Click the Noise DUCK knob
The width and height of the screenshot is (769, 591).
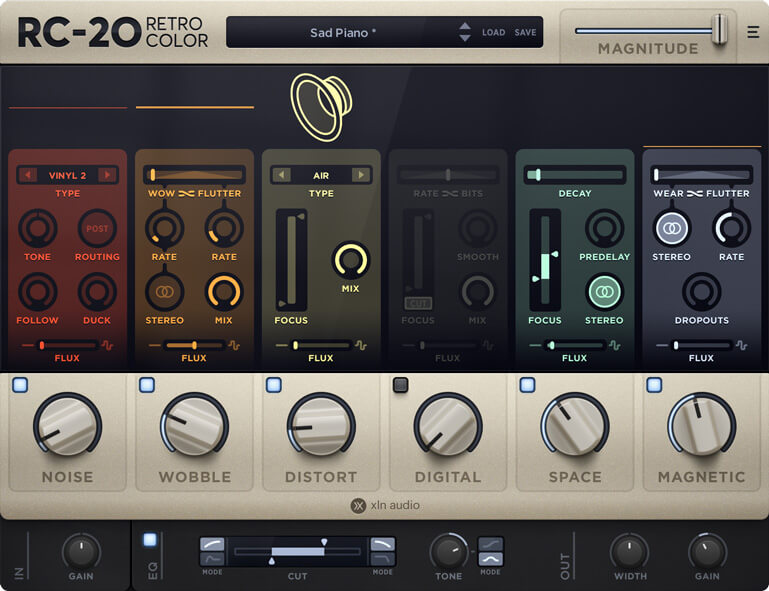[x=97, y=292]
